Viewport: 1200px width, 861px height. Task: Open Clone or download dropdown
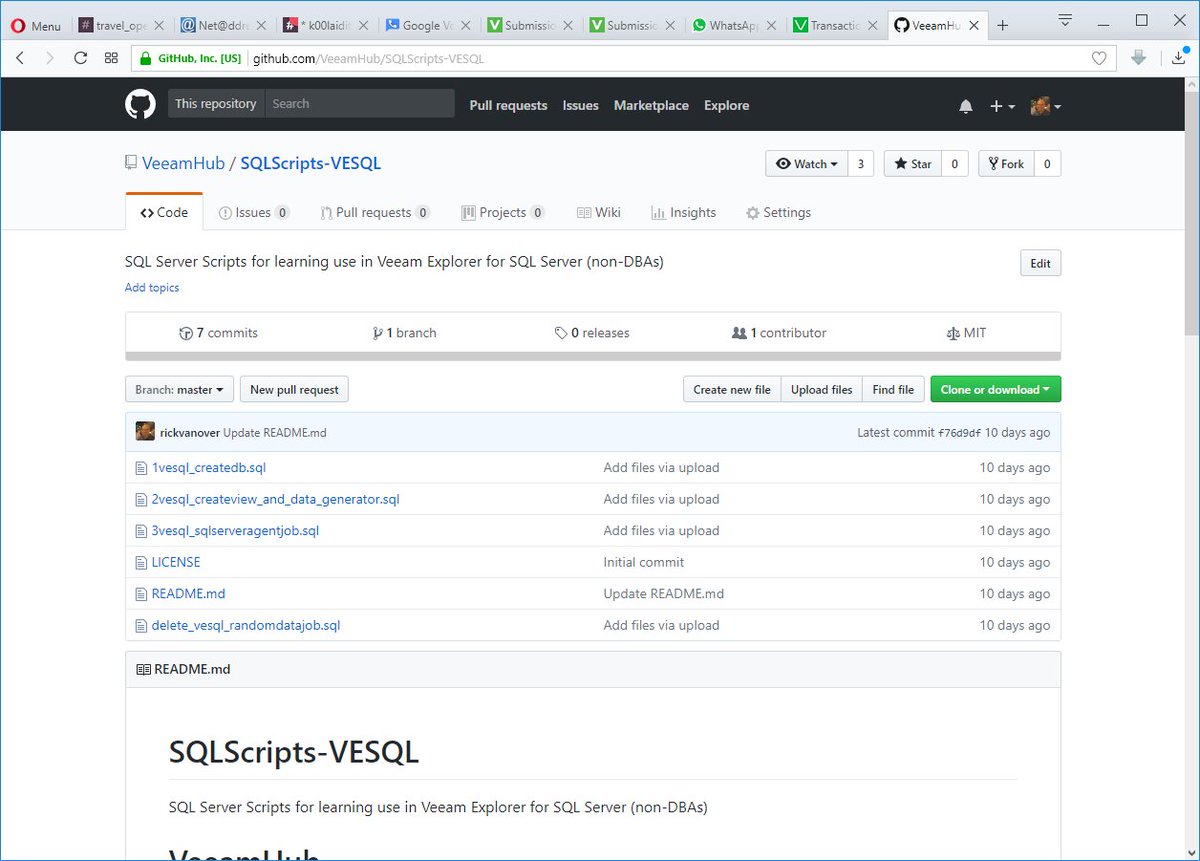[x=995, y=390]
